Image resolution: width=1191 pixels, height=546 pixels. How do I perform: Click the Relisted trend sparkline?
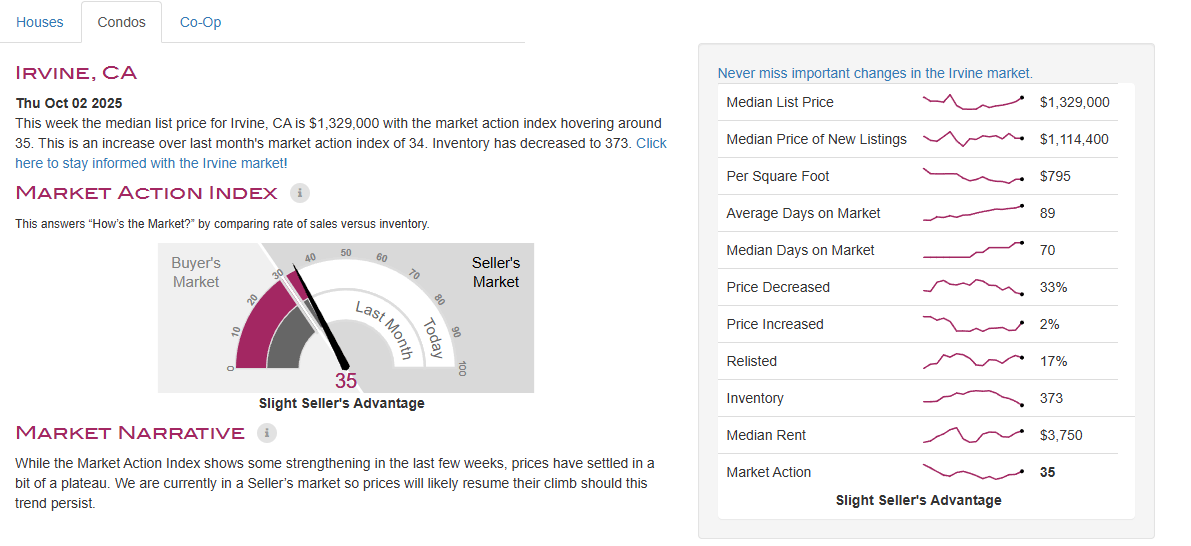click(x=972, y=360)
